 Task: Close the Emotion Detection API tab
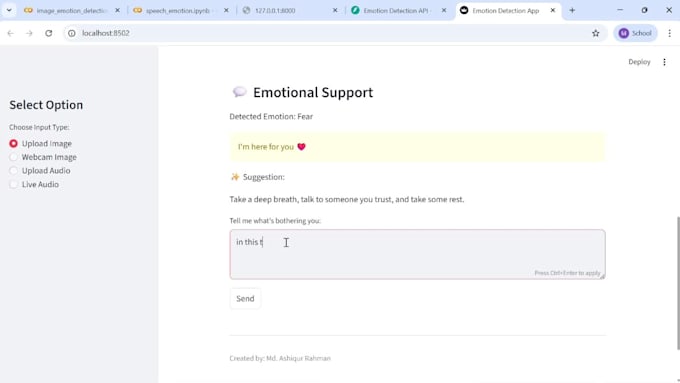pyautogui.click(x=444, y=10)
